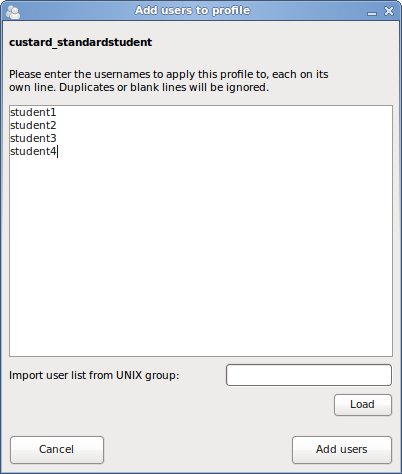Click "each on its" instruction text
Image resolution: width=402 pixels, height=474 pixels.
pos(300,74)
